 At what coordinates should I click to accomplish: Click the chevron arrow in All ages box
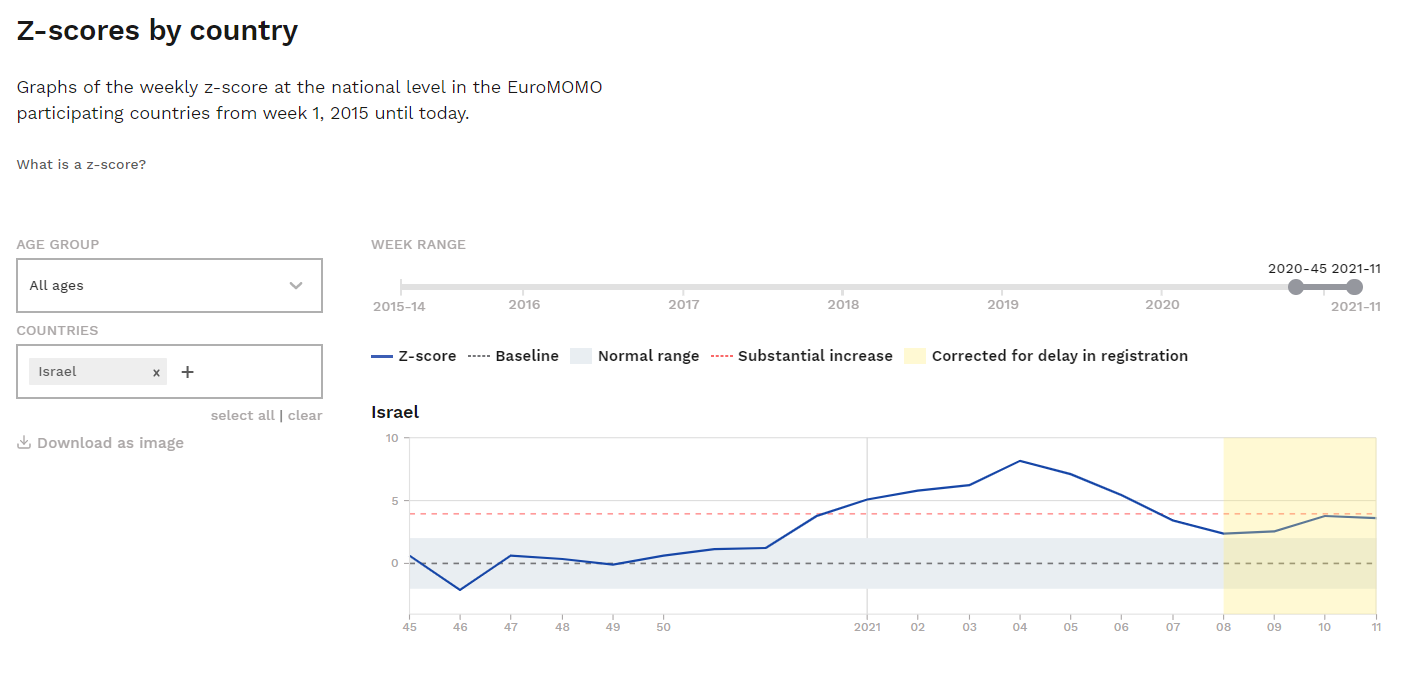(x=296, y=285)
